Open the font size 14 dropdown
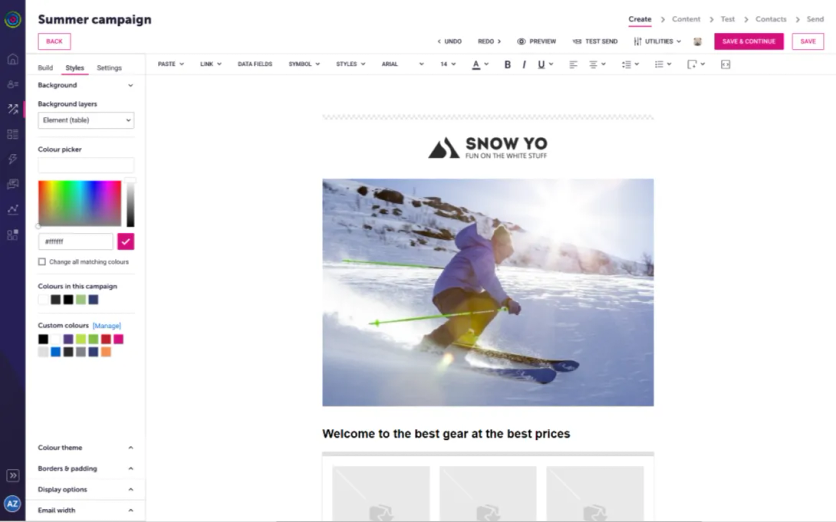This screenshot has width=836, height=522. (x=448, y=64)
